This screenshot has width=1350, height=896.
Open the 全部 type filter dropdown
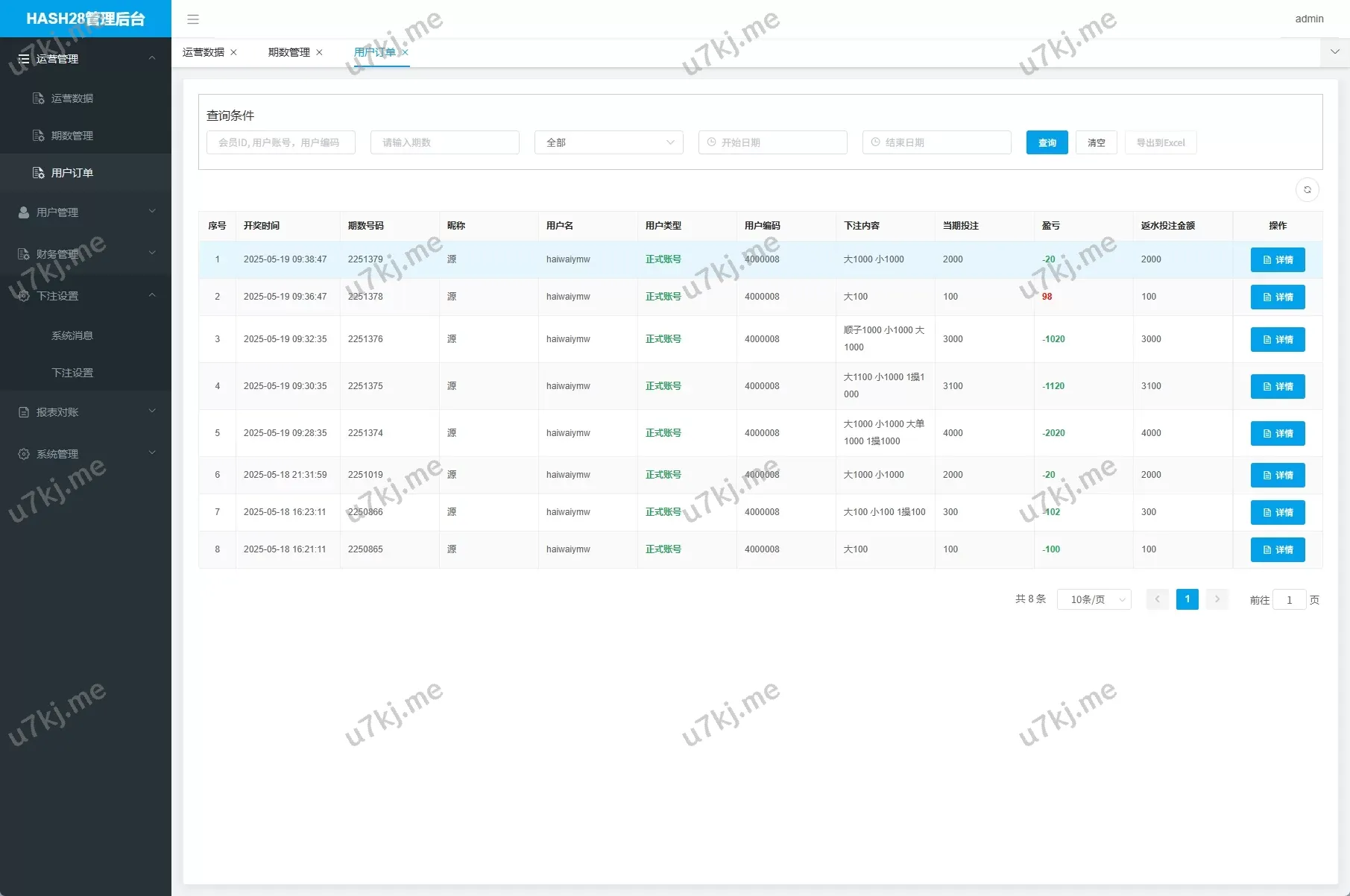tap(608, 142)
